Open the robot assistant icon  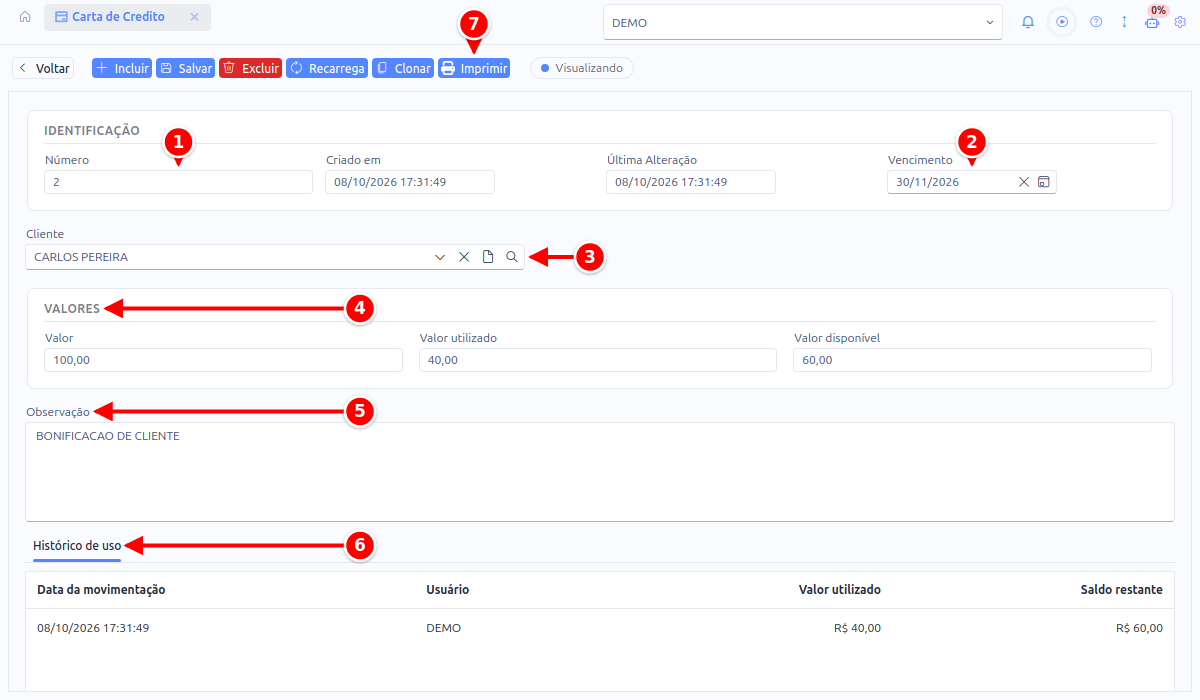(x=1152, y=22)
